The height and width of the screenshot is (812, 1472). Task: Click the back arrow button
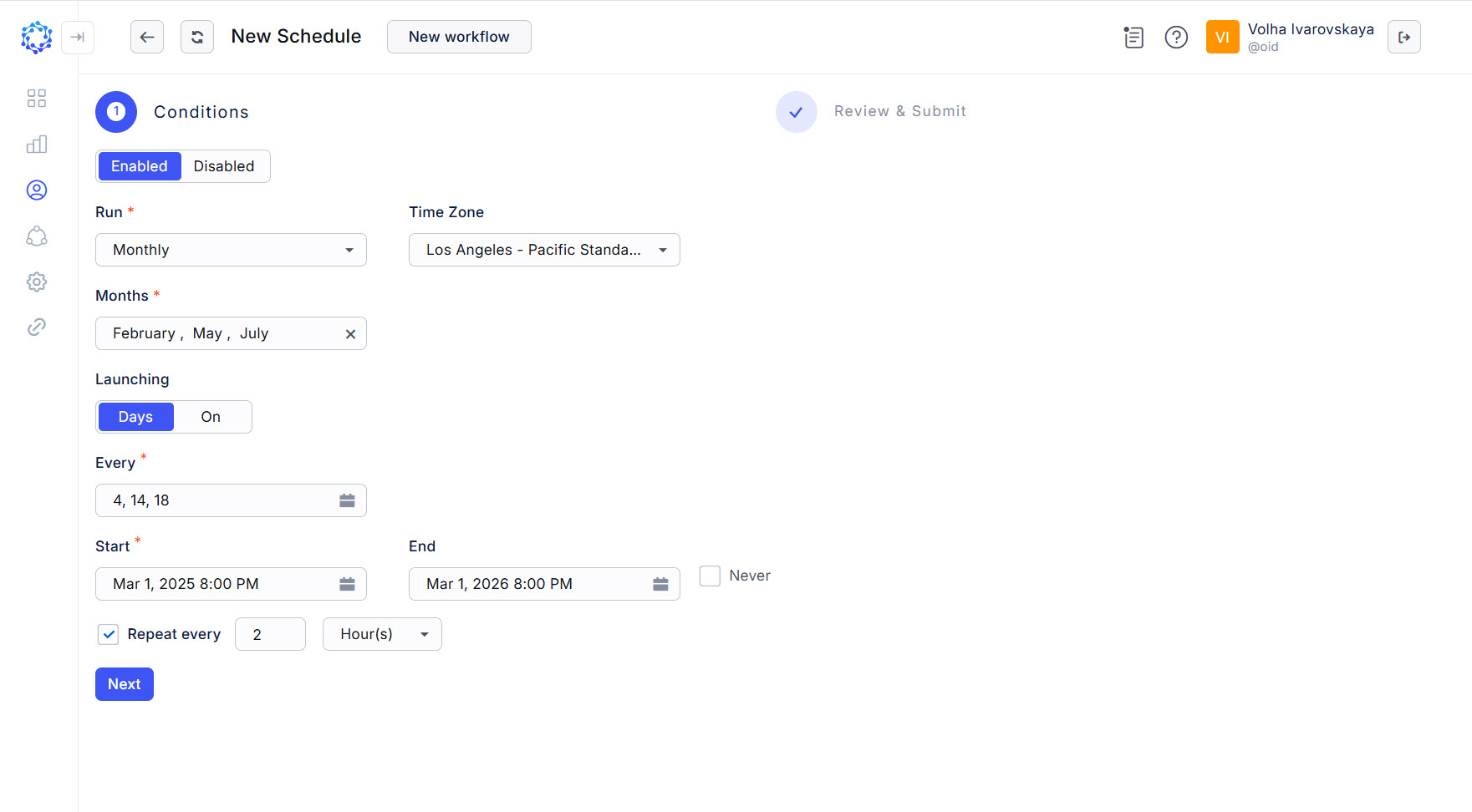(x=147, y=37)
